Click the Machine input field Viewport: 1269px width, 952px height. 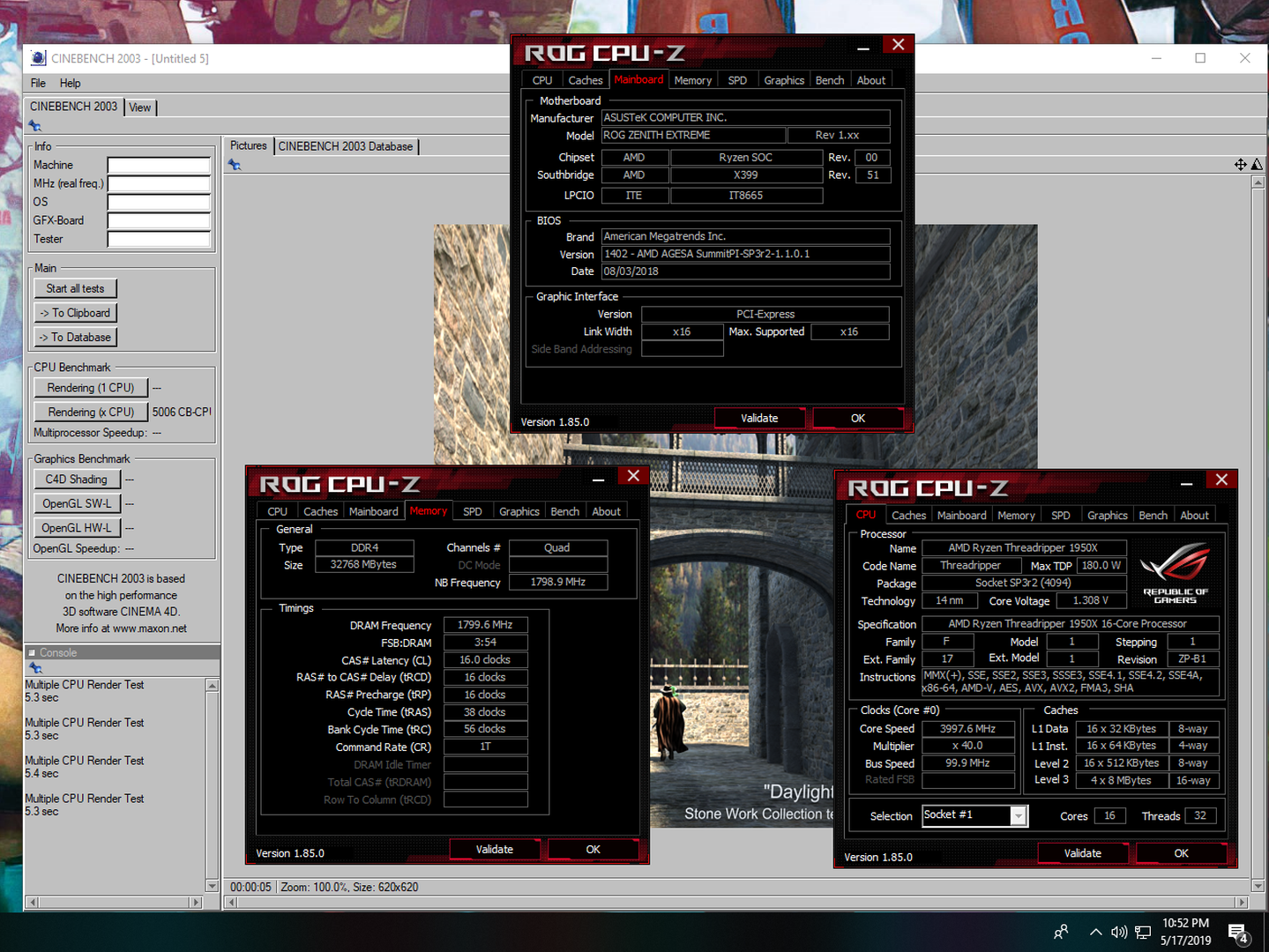point(159,165)
